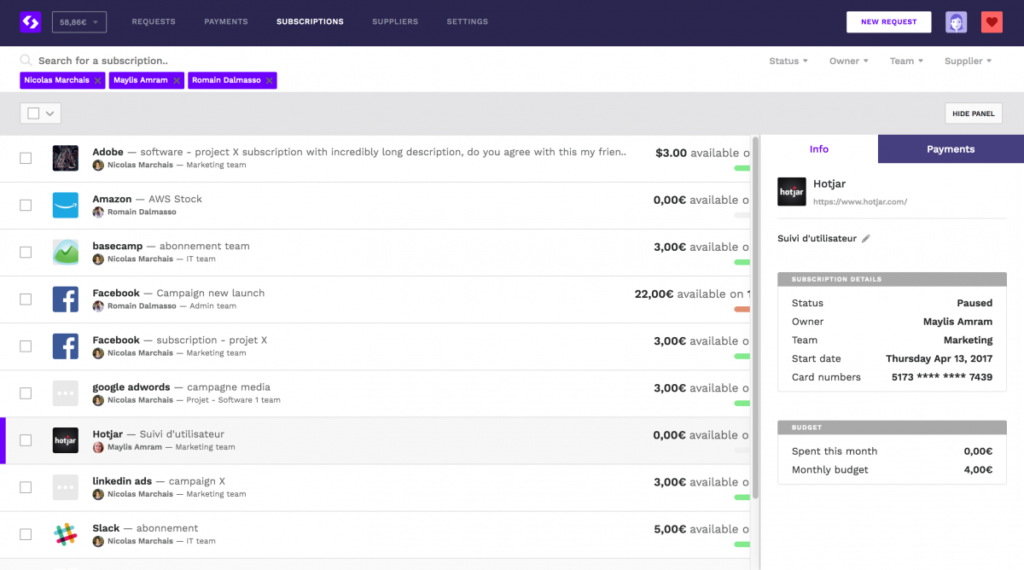
Task: Click the green budget bar in the Slack row
Action: click(742, 545)
